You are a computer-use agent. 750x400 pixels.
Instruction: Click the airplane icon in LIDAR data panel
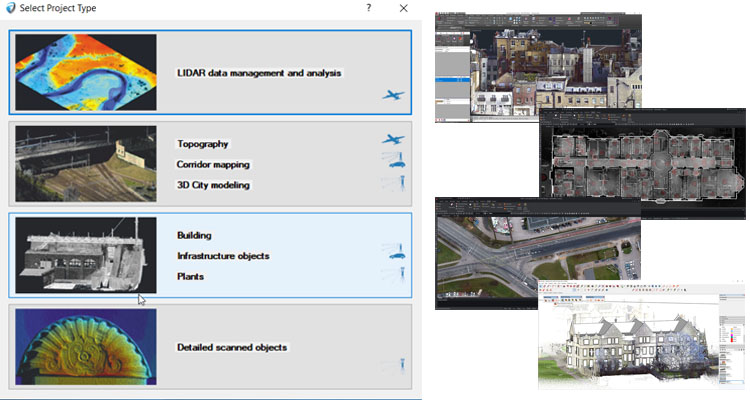click(x=394, y=96)
